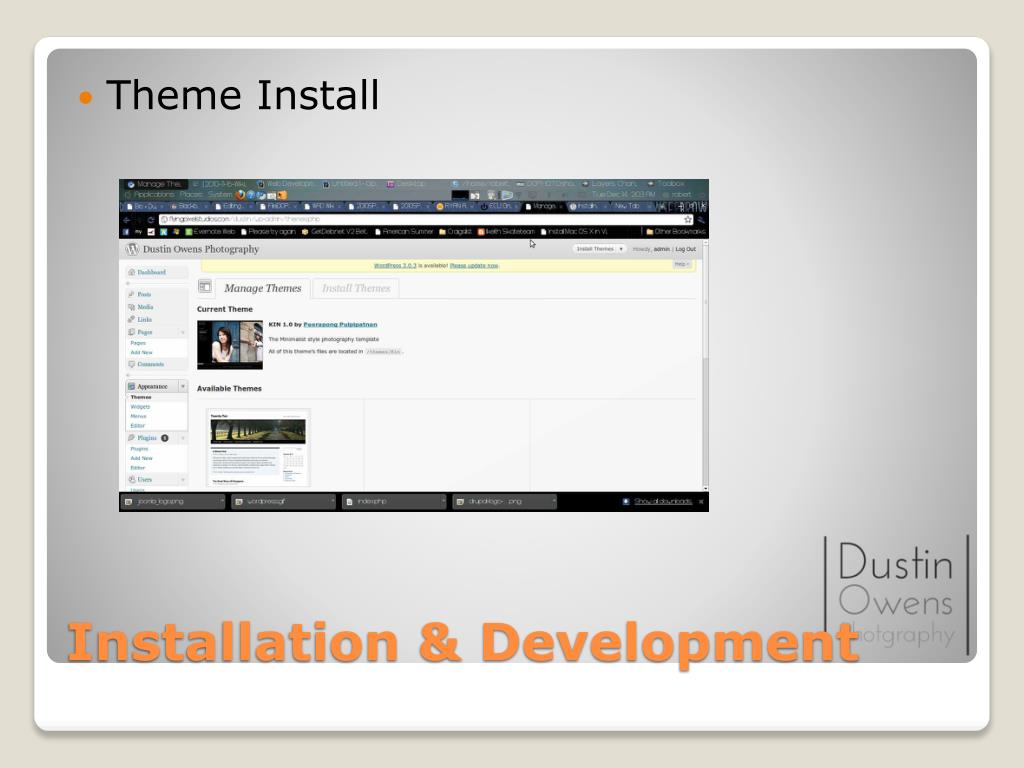Open dropdown arrow on index.php download
The width and height of the screenshot is (1024, 768).
pyautogui.click(x=443, y=502)
